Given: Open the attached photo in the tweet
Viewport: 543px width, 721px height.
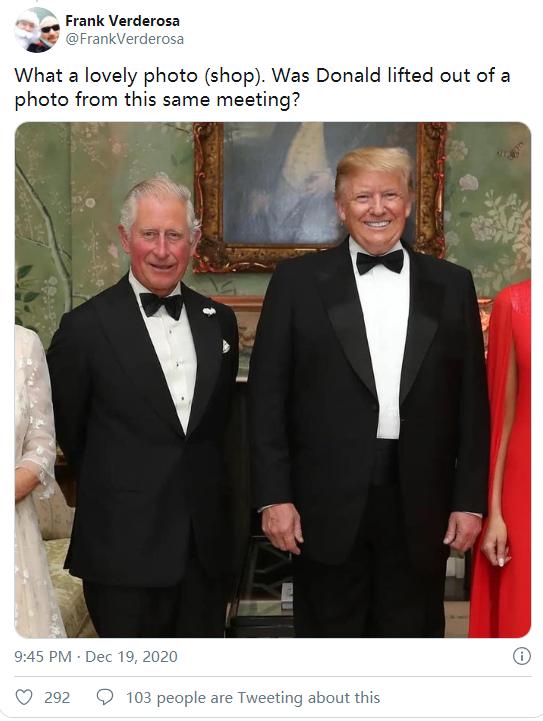Looking at the screenshot, I should point(273,380).
